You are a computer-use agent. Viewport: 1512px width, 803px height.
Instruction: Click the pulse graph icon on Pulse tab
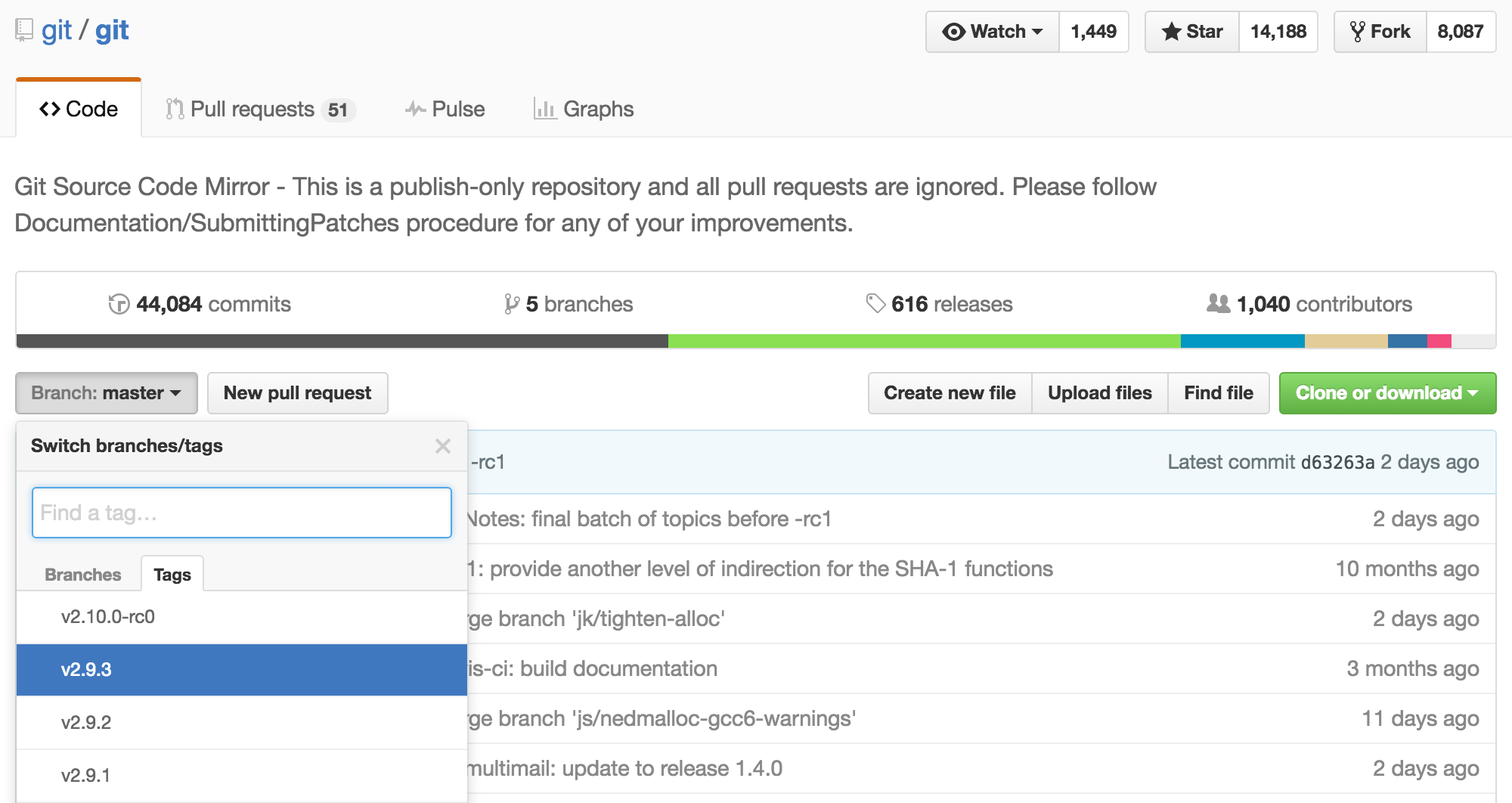[x=414, y=108]
